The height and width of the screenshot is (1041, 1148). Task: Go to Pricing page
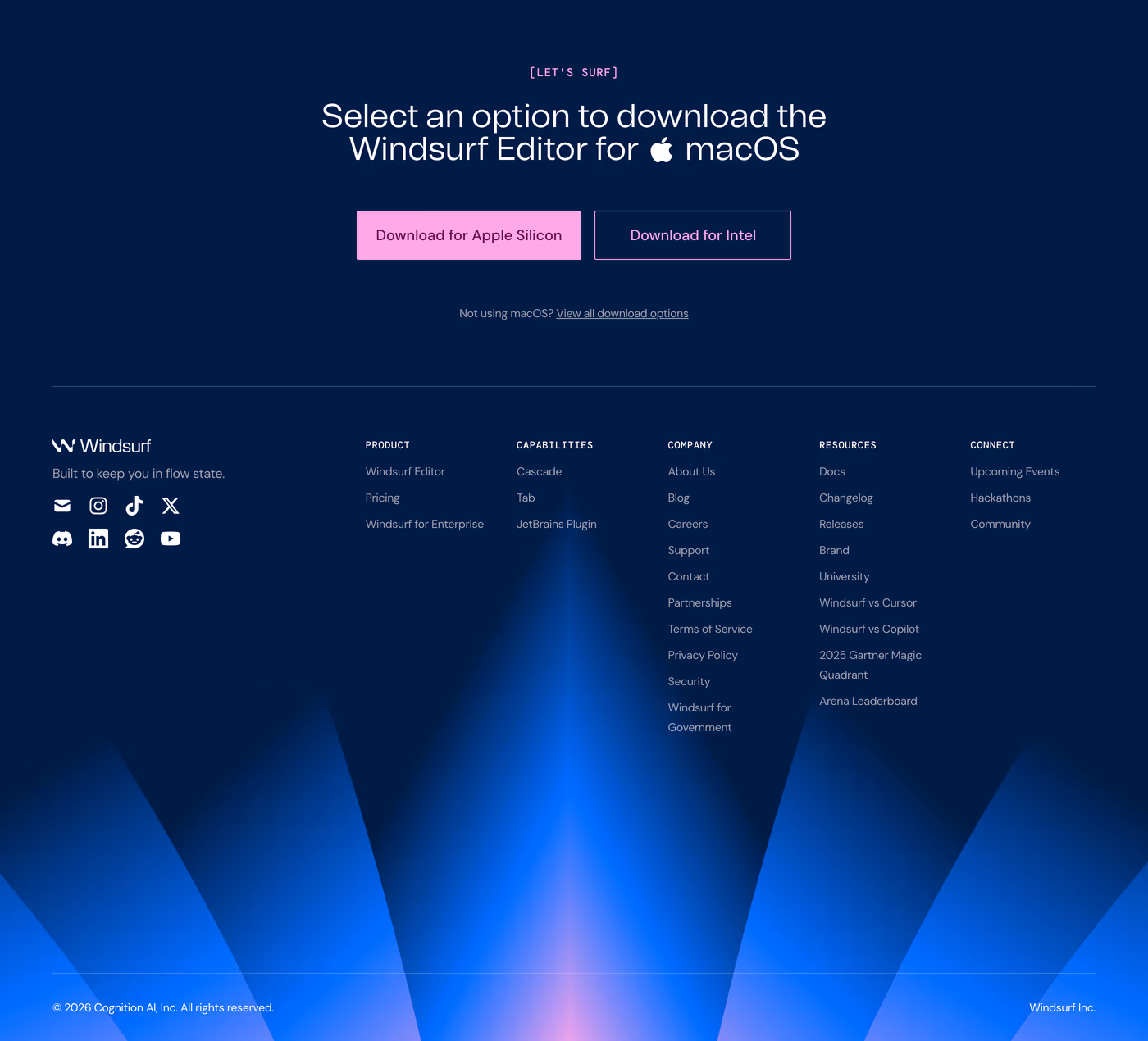tap(383, 498)
